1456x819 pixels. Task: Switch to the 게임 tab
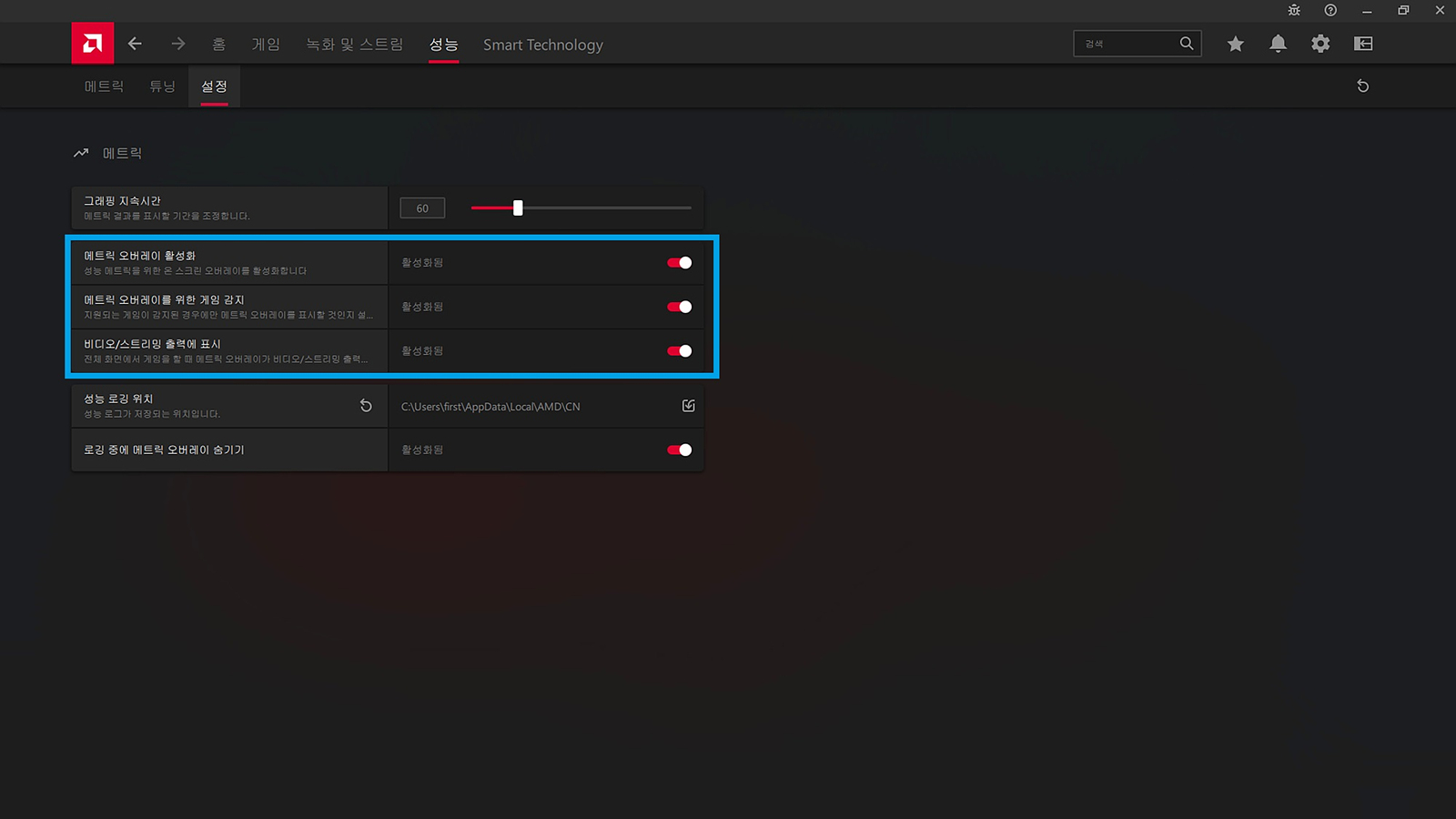(266, 45)
